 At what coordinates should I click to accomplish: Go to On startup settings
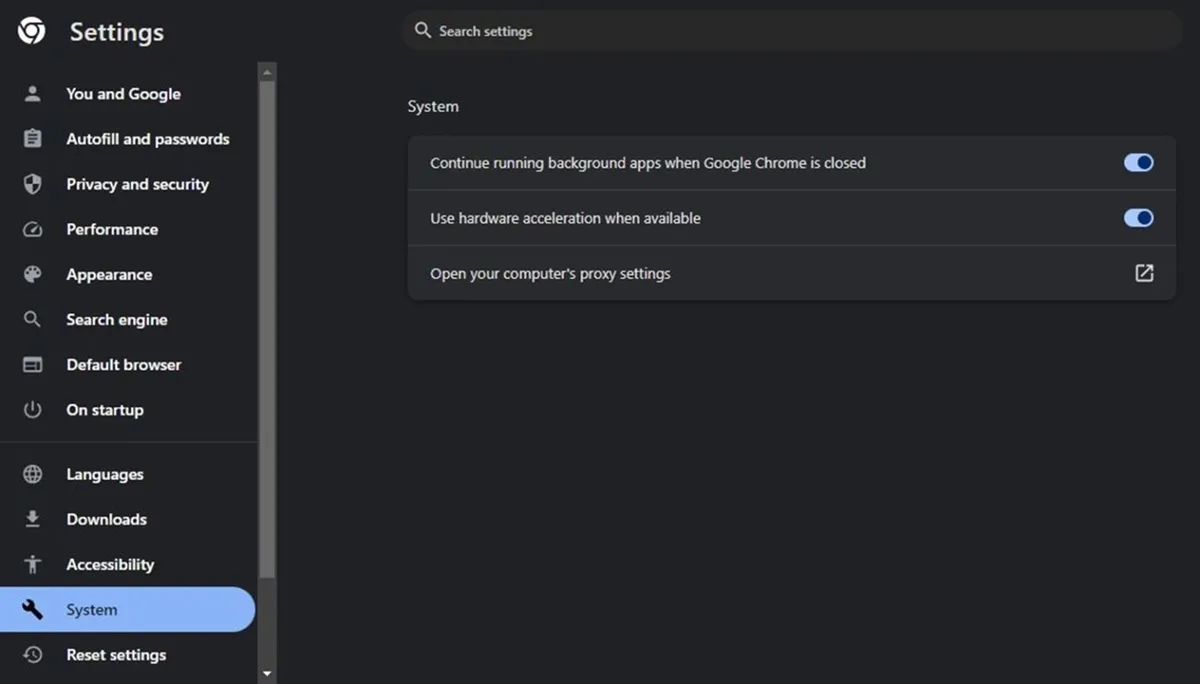point(128,410)
